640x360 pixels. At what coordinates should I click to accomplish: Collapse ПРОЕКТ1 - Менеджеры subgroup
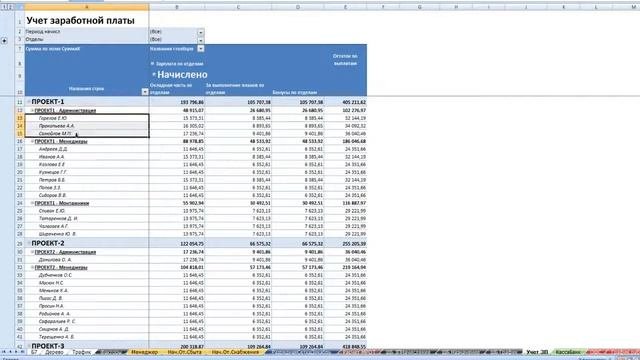tap(33, 141)
